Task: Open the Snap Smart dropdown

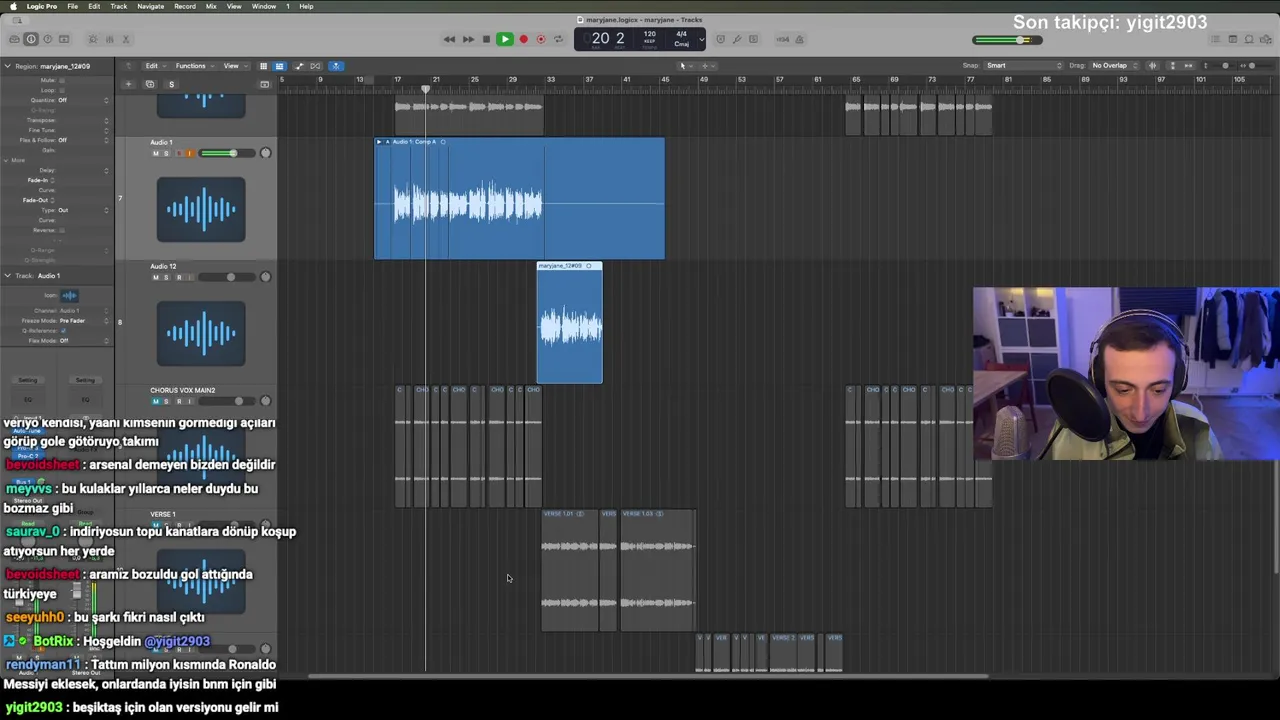Action: [1024, 66]
